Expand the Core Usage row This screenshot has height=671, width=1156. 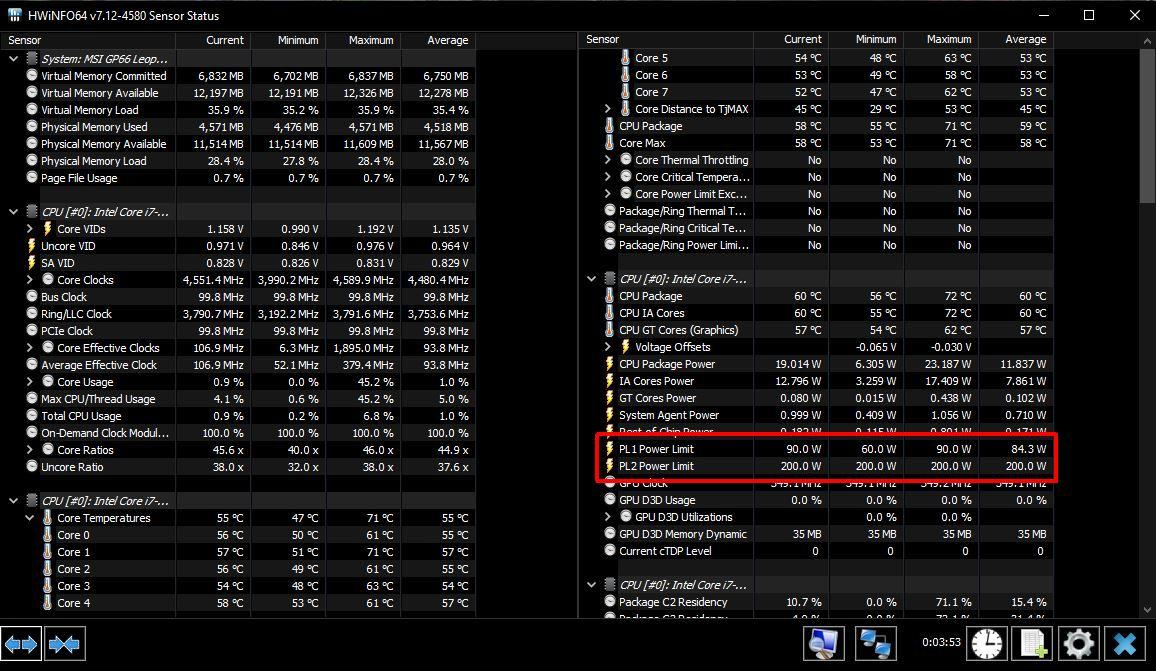click(29, 381)
